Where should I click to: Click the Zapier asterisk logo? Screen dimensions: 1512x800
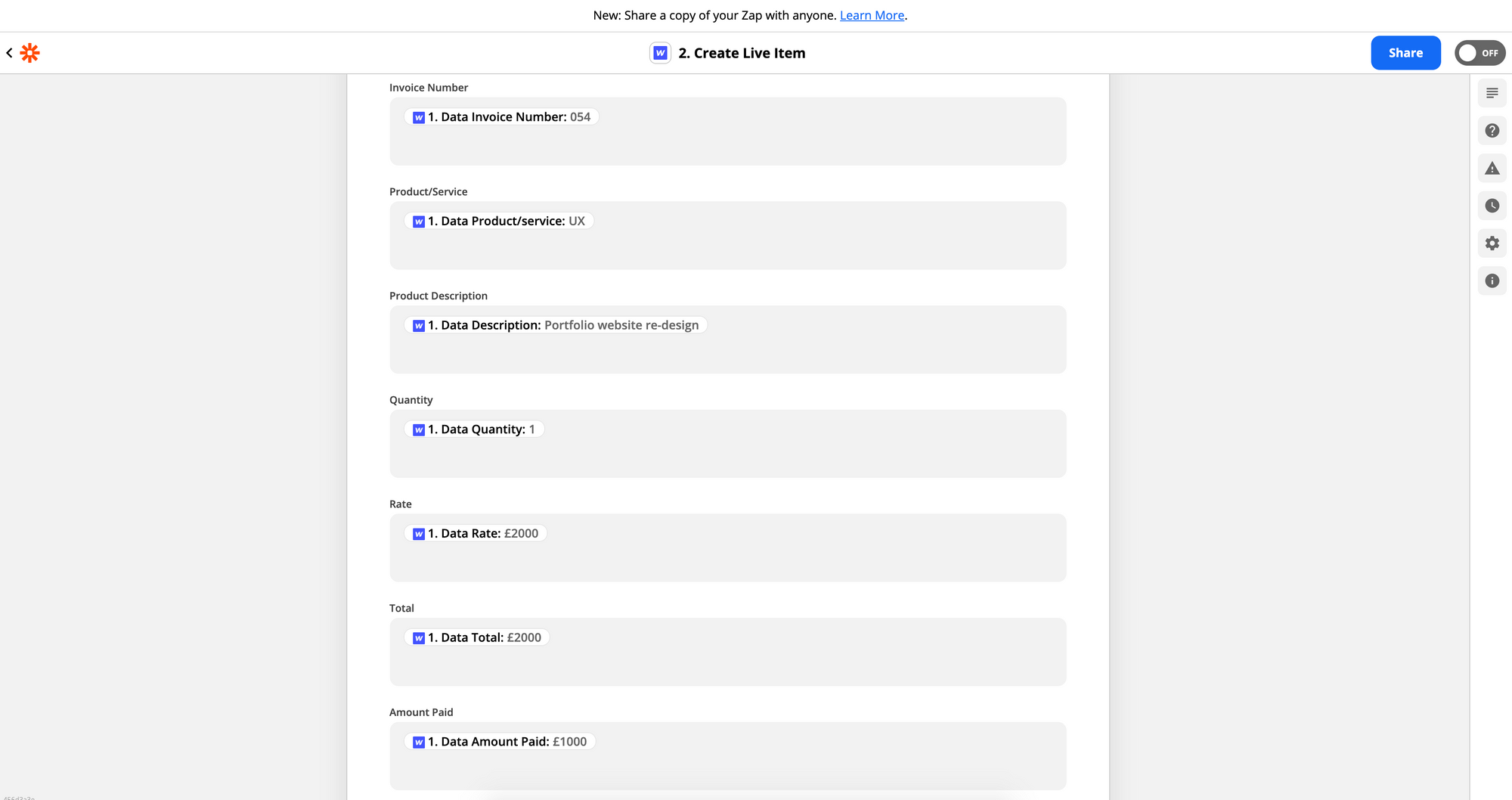tap(29, 53)
